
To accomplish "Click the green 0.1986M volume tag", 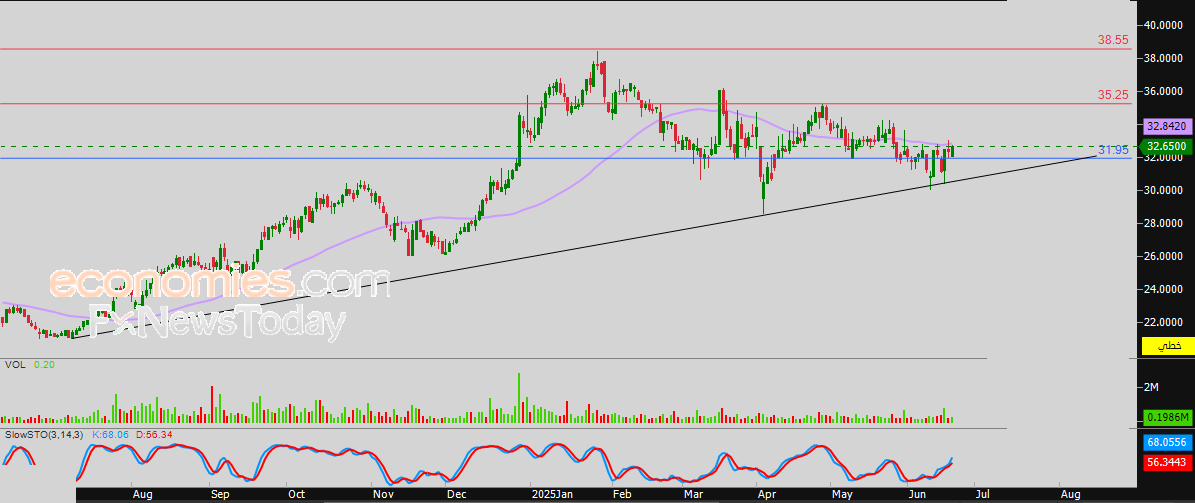I will 1168,417.
